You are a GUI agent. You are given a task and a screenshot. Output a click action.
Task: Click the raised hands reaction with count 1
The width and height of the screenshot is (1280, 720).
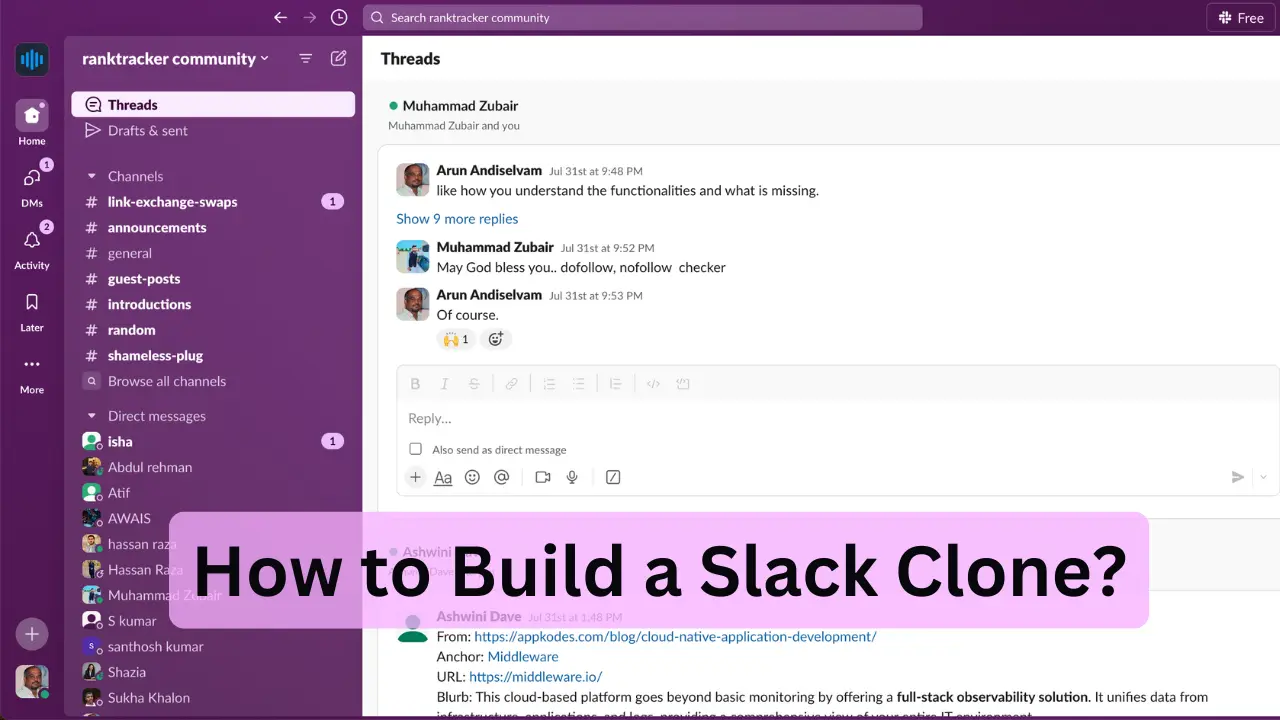[x=456, y=339]
